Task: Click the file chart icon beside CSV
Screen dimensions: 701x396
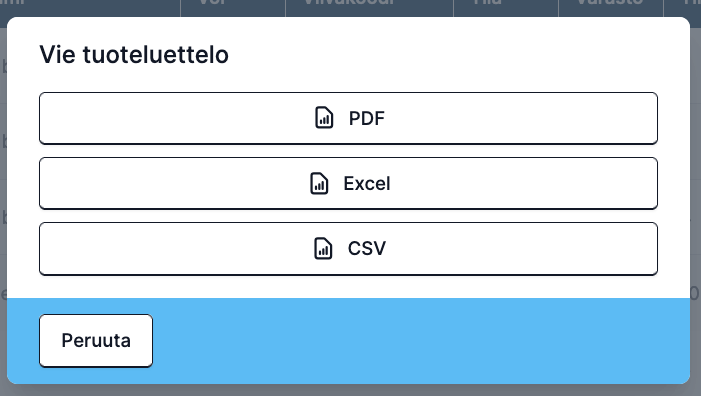Action: pos(323,249)
